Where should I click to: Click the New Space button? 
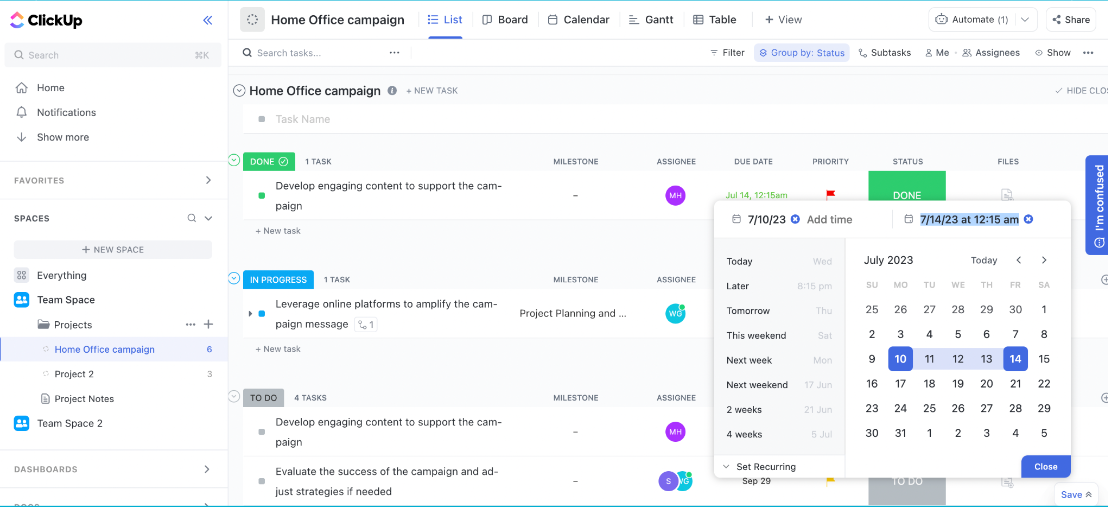[113, 250]
